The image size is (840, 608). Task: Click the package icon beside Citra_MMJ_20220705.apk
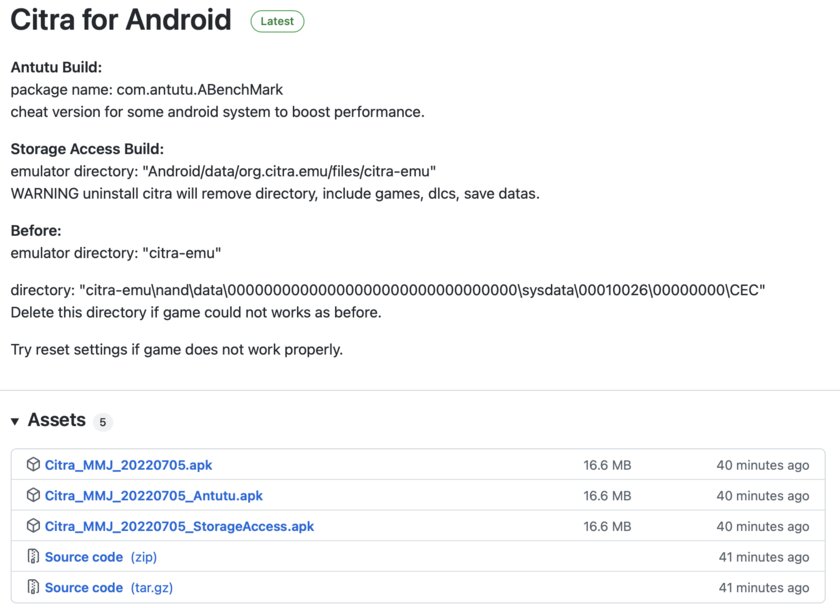(33, 464)
